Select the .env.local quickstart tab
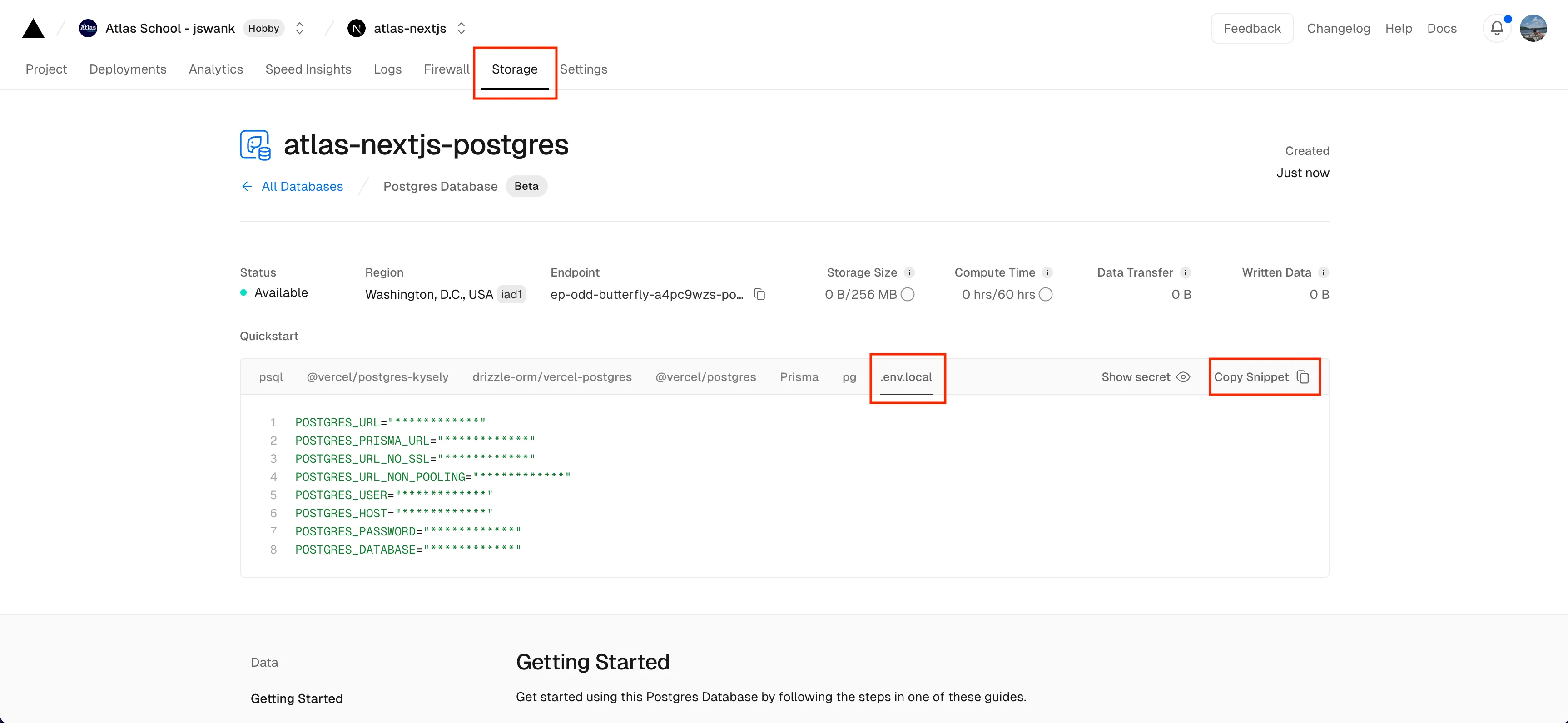 pyautogui.click(x=906, y=377)
